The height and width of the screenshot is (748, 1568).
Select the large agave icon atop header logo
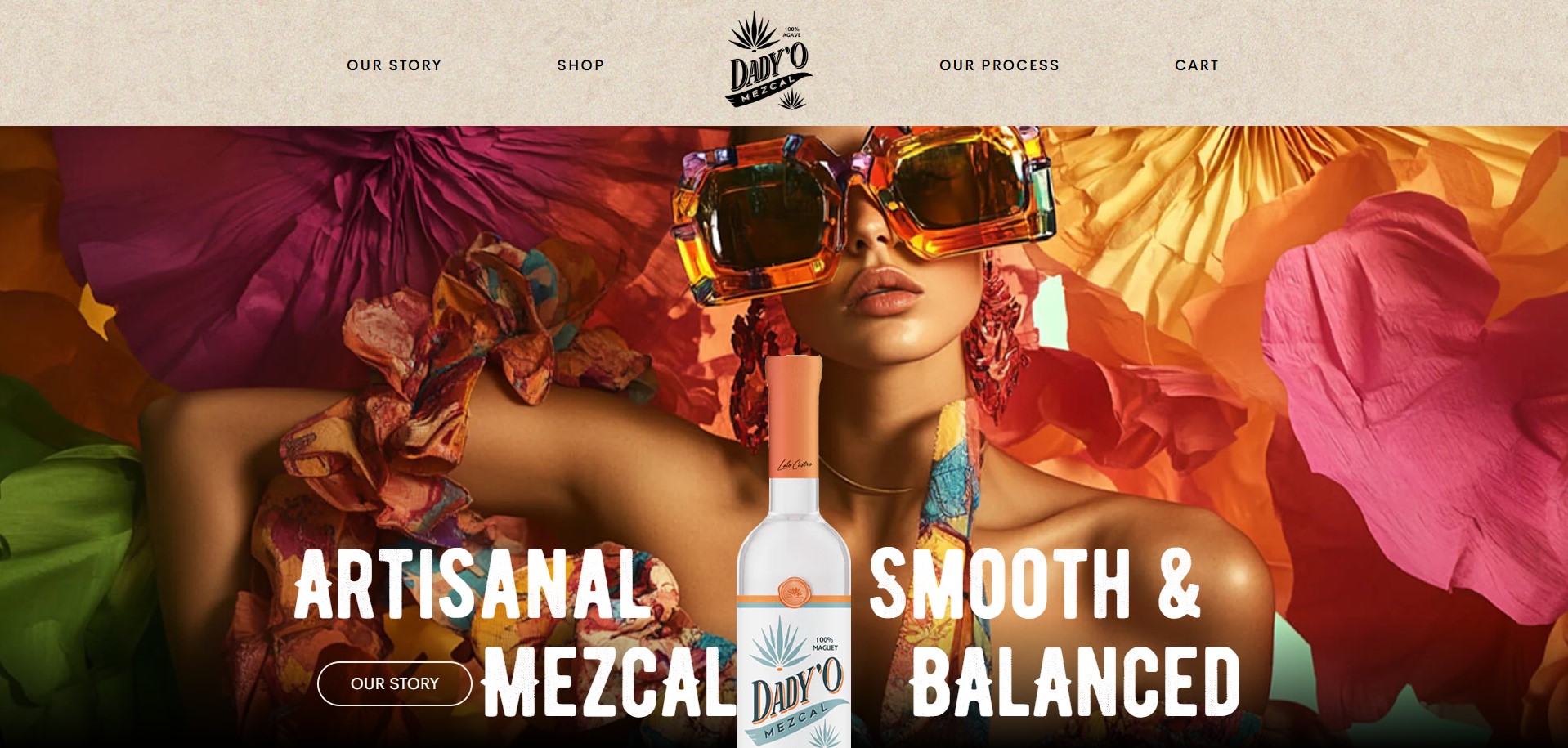(754, 31)
